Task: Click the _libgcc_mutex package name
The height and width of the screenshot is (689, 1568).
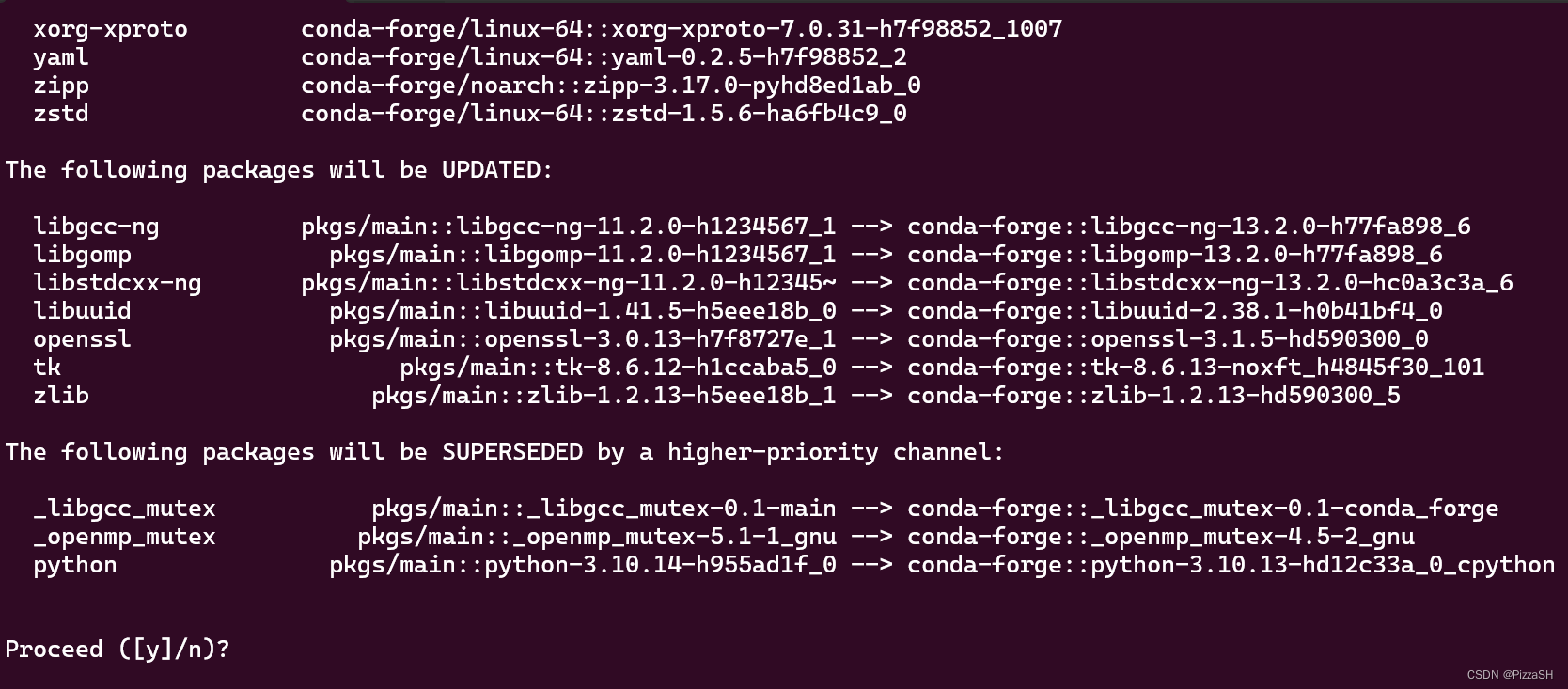Action: tap(124, 509)
